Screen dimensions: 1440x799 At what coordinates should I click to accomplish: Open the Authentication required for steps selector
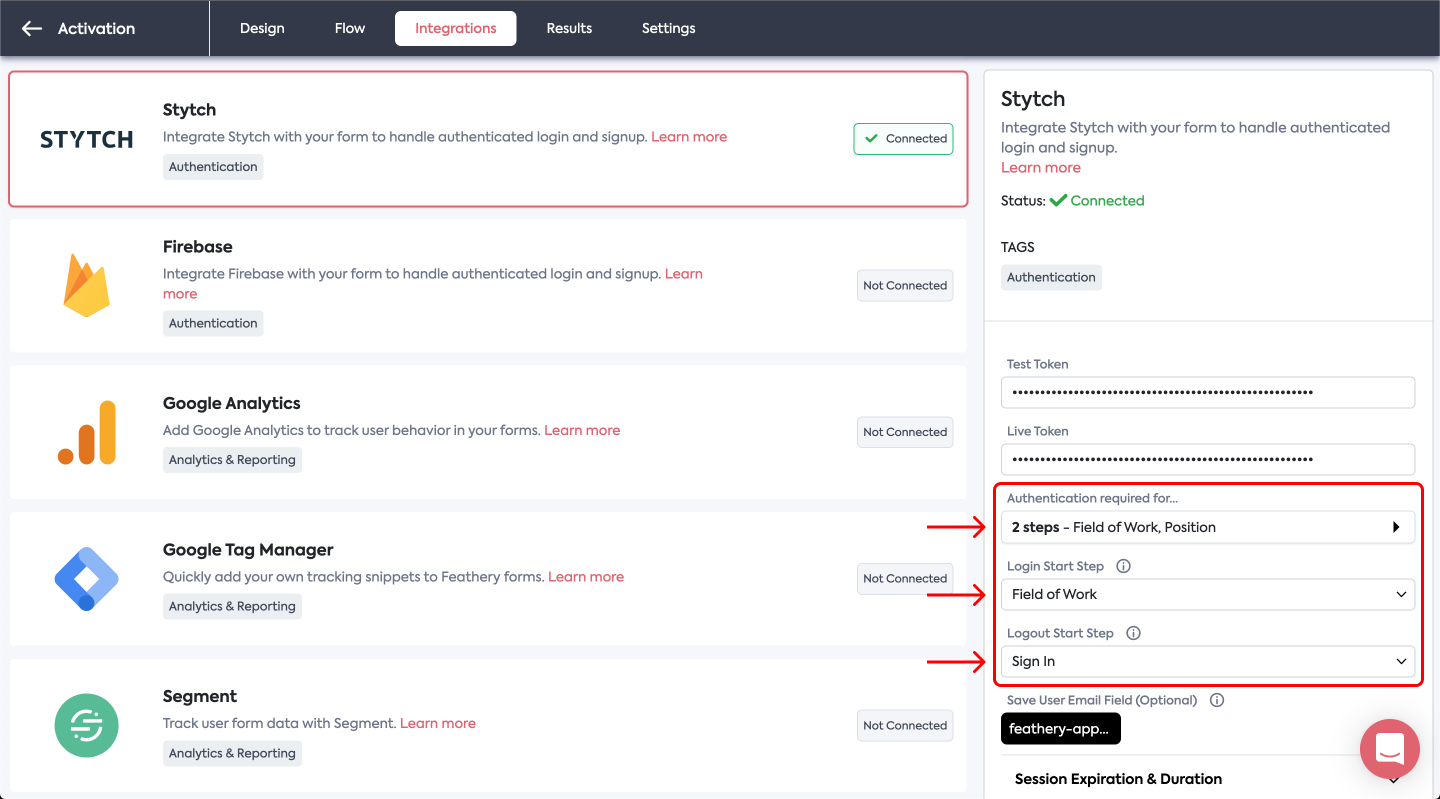point(1207,527)
